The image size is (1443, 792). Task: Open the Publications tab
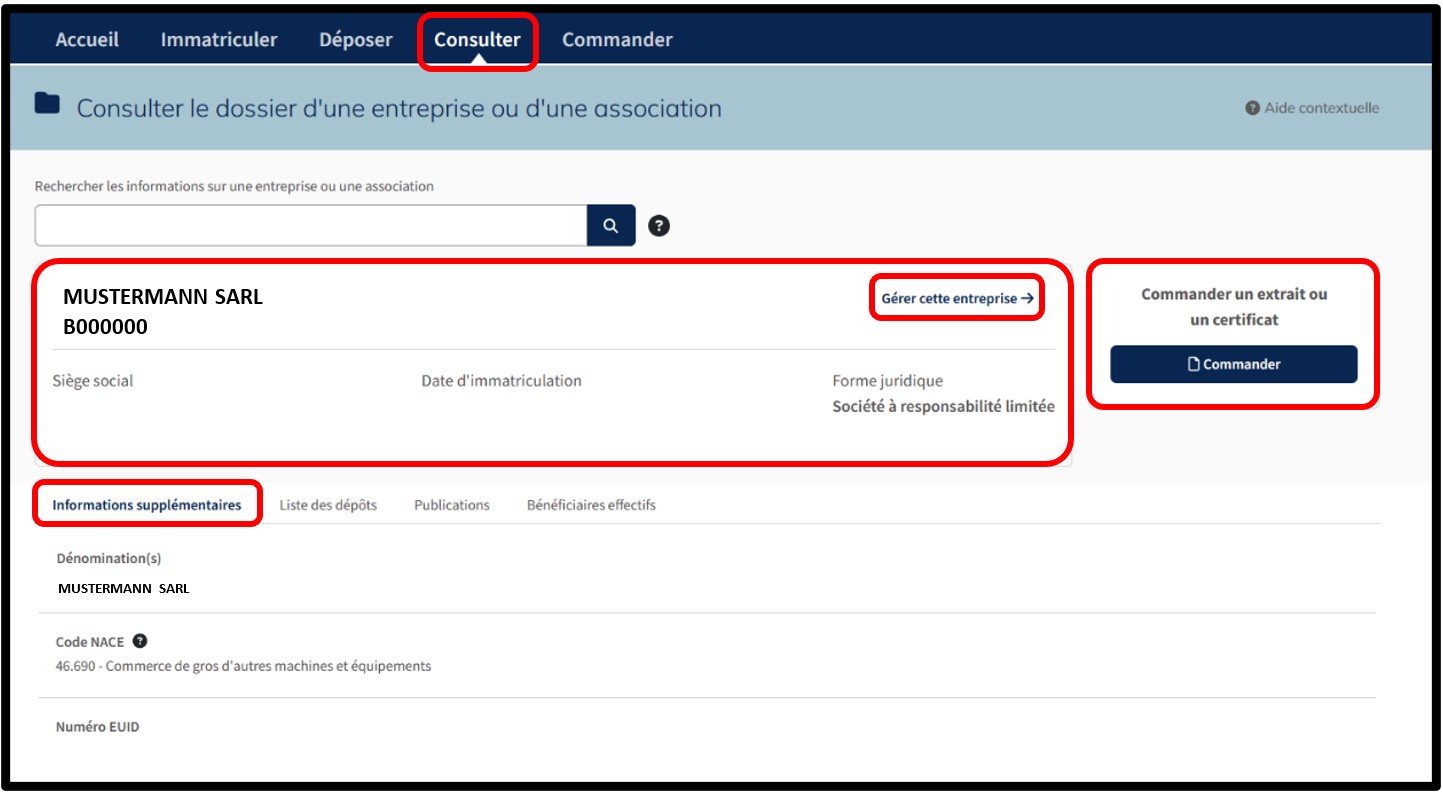[452, 505]
